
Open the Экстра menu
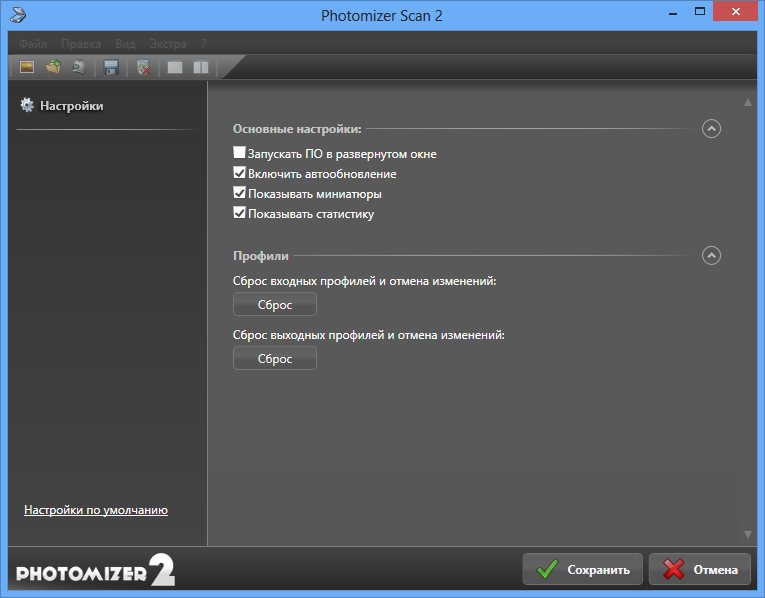tap(168, 44)
